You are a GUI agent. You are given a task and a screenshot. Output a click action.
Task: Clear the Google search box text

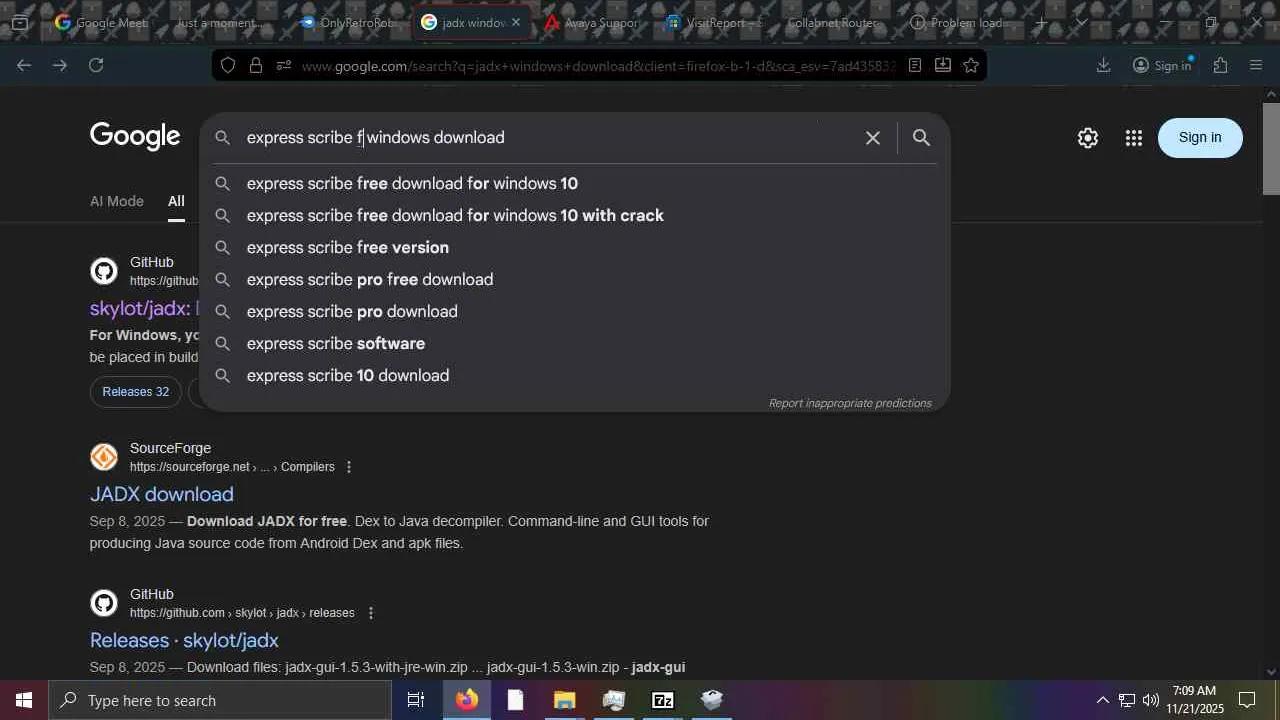click(x=873, y=138)
